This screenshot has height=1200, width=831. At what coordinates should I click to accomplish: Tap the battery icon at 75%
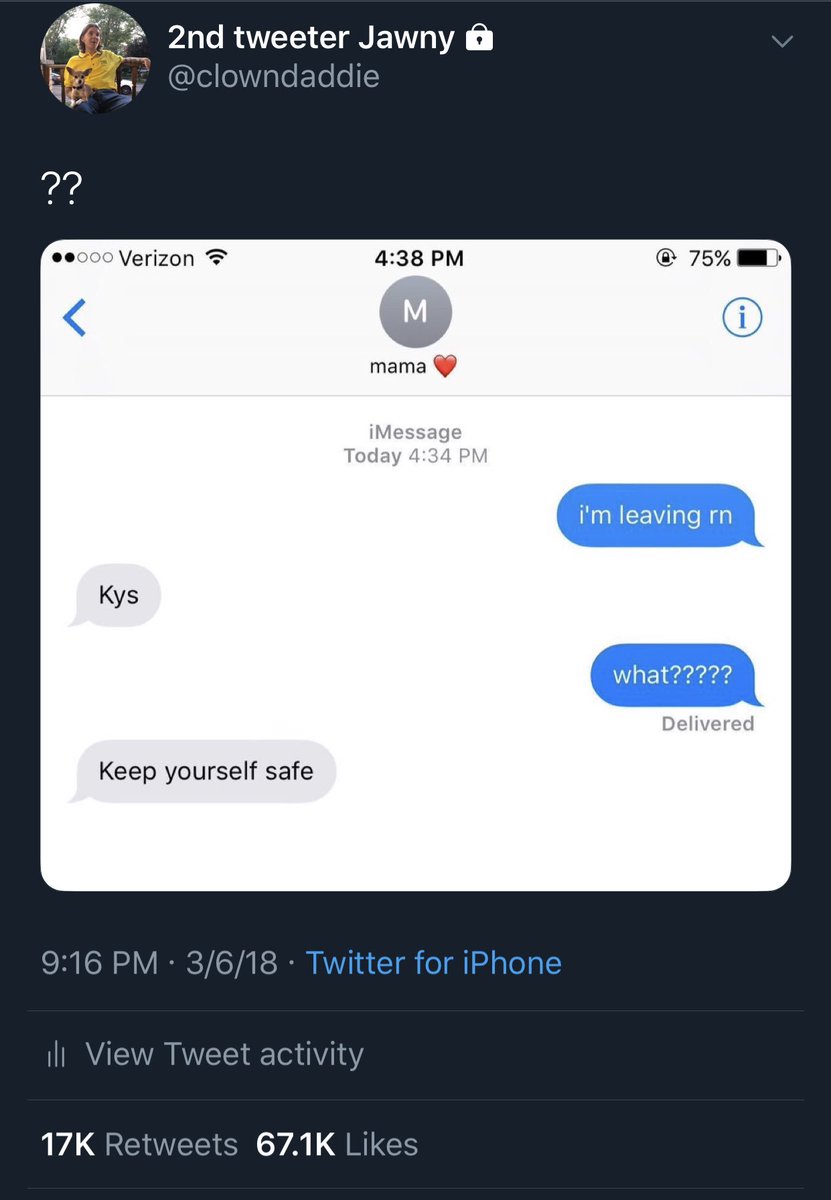pyautogui.click(x=764, y=258)
